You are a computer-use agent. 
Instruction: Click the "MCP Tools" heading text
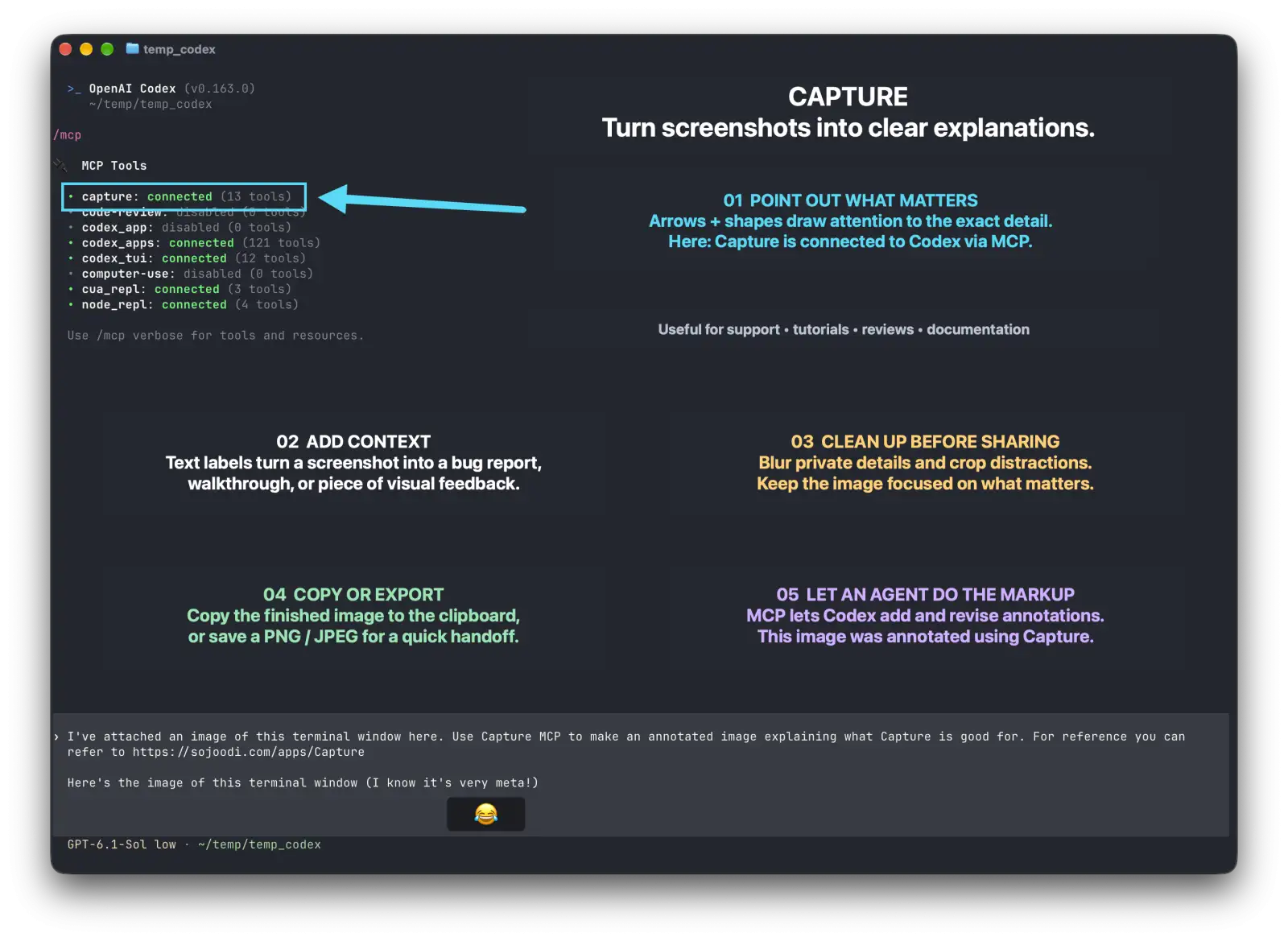114,166
